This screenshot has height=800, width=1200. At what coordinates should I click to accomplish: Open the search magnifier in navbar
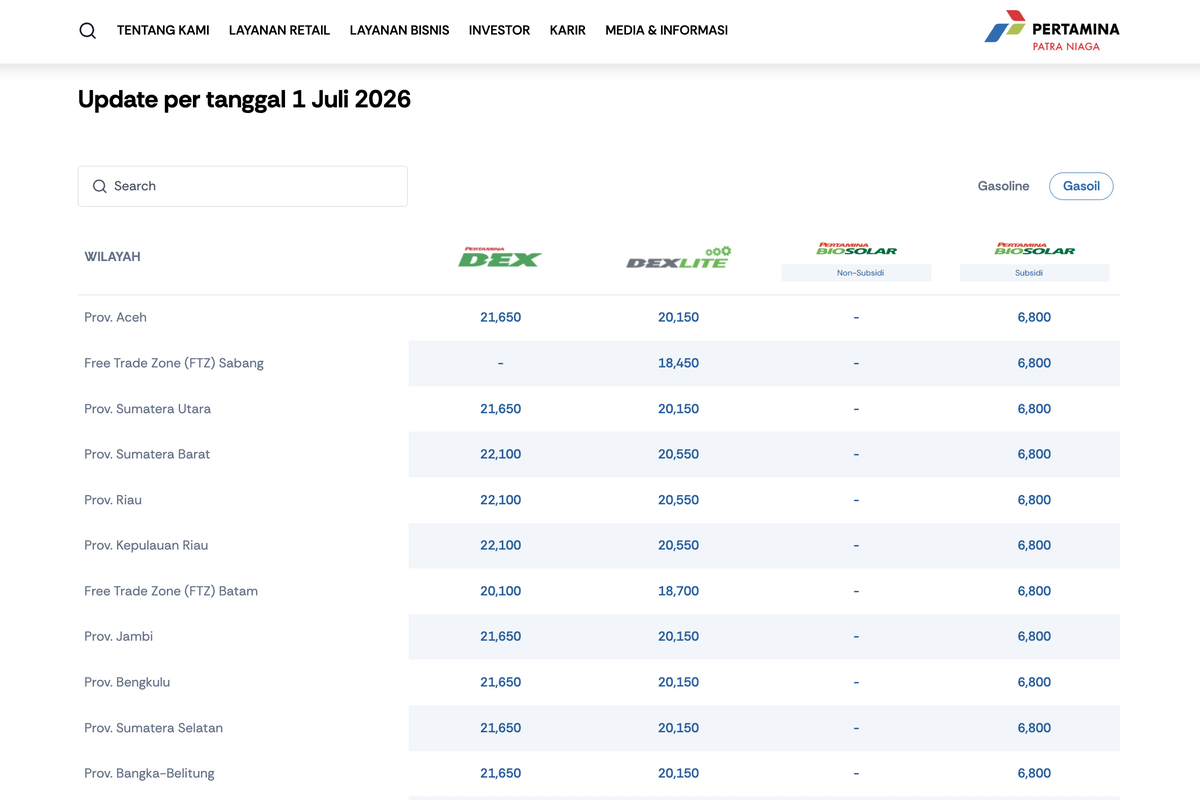pos(88,31)
